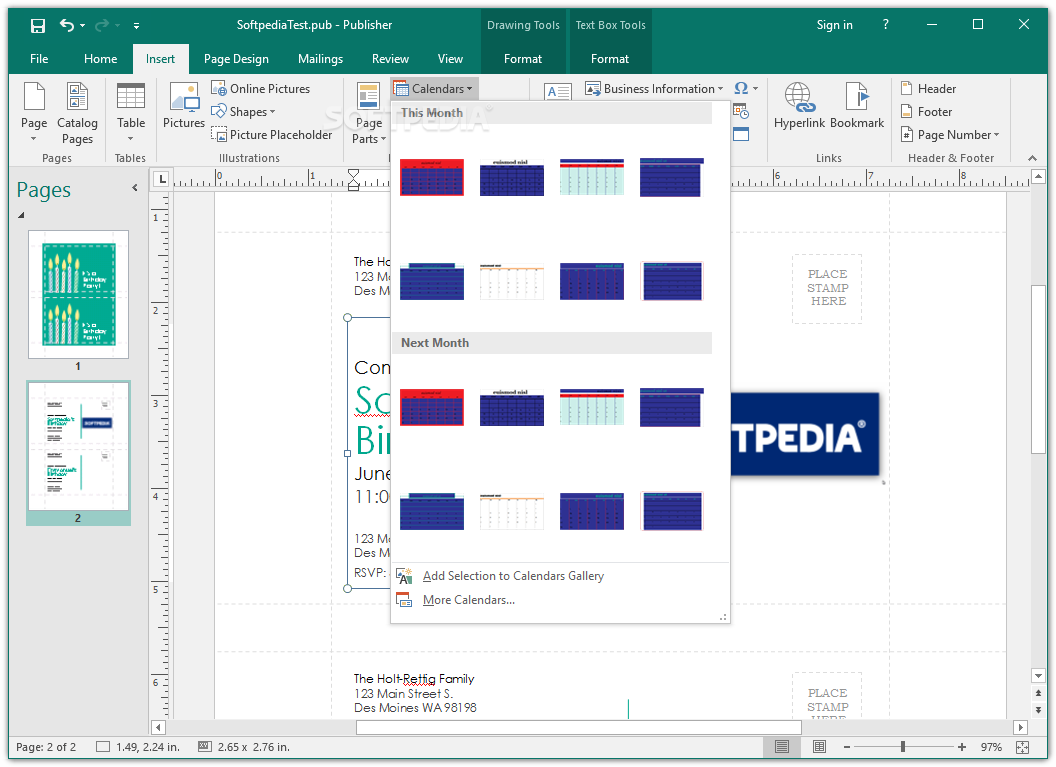Open Catalog Pages
Image resolution: width=1056 pixels, height=767 pixels.
pos(77,112)
